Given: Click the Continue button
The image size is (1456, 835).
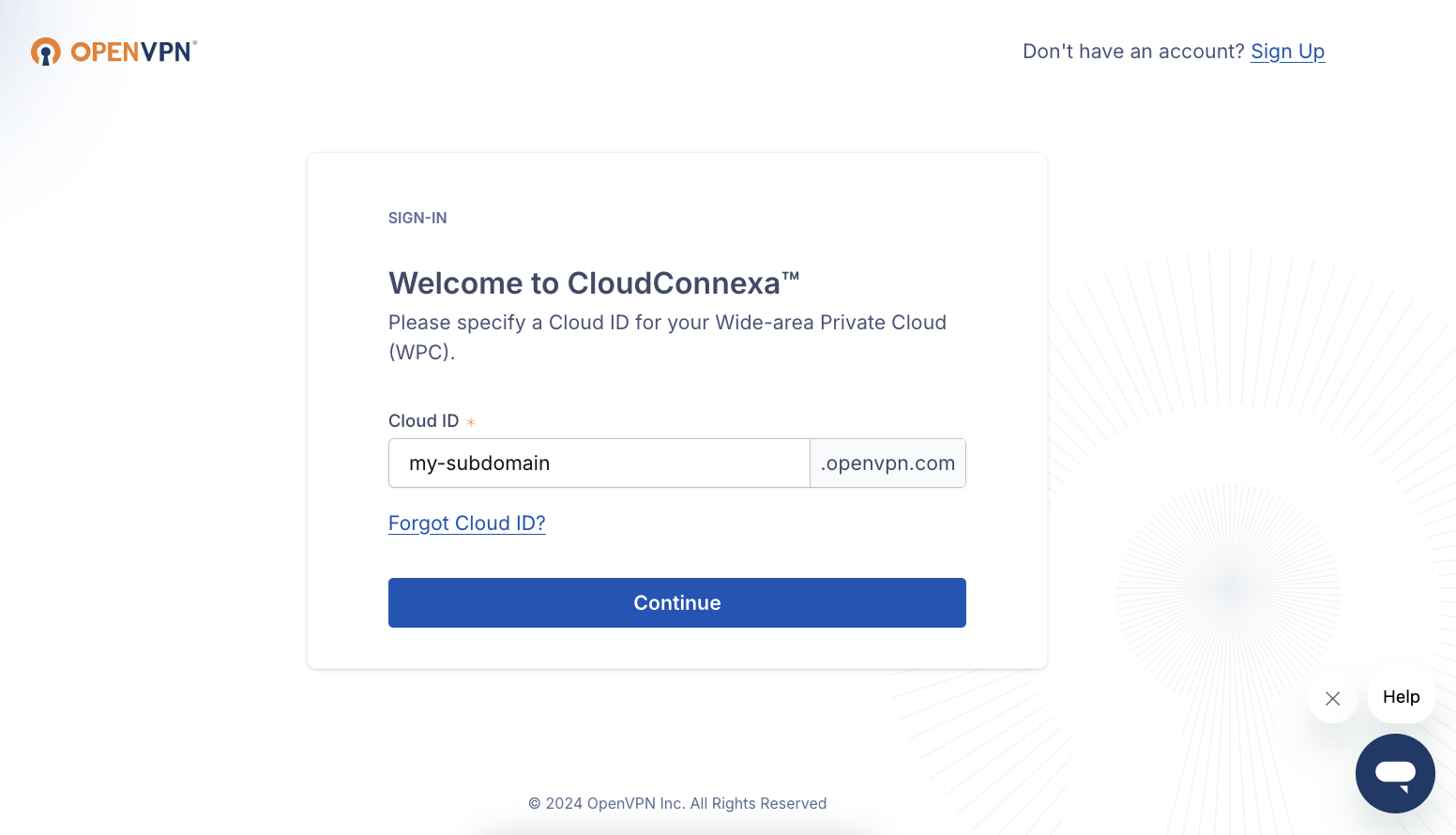Looking at the screenshot, I should point(677,603).
